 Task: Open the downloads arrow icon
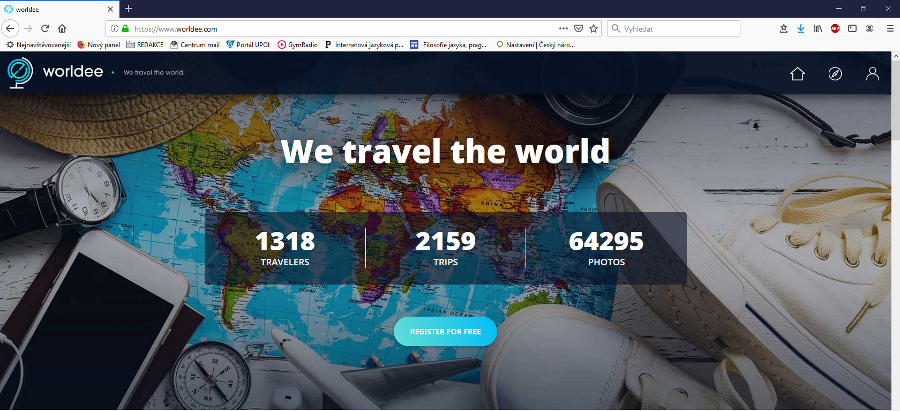click(800, 29)
